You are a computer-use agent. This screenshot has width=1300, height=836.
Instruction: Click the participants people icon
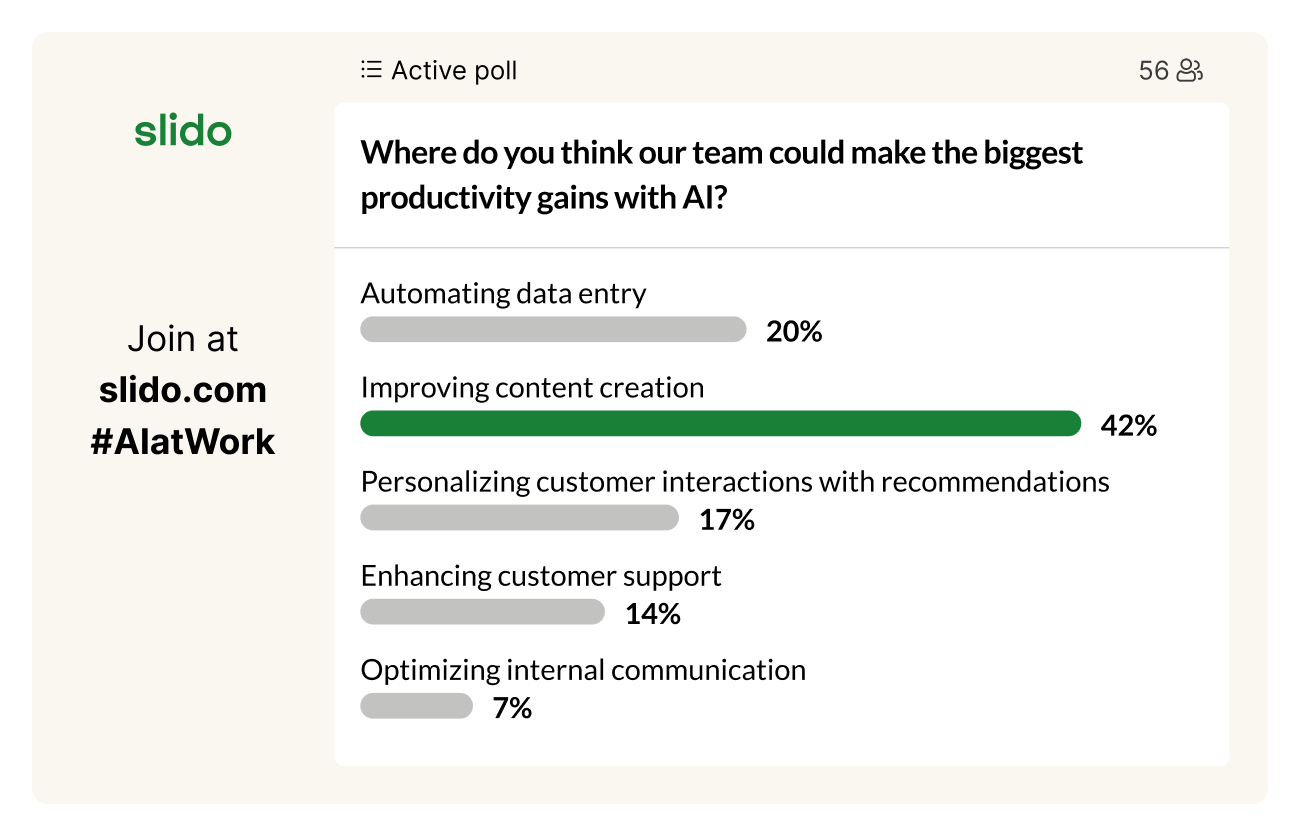1189,70
